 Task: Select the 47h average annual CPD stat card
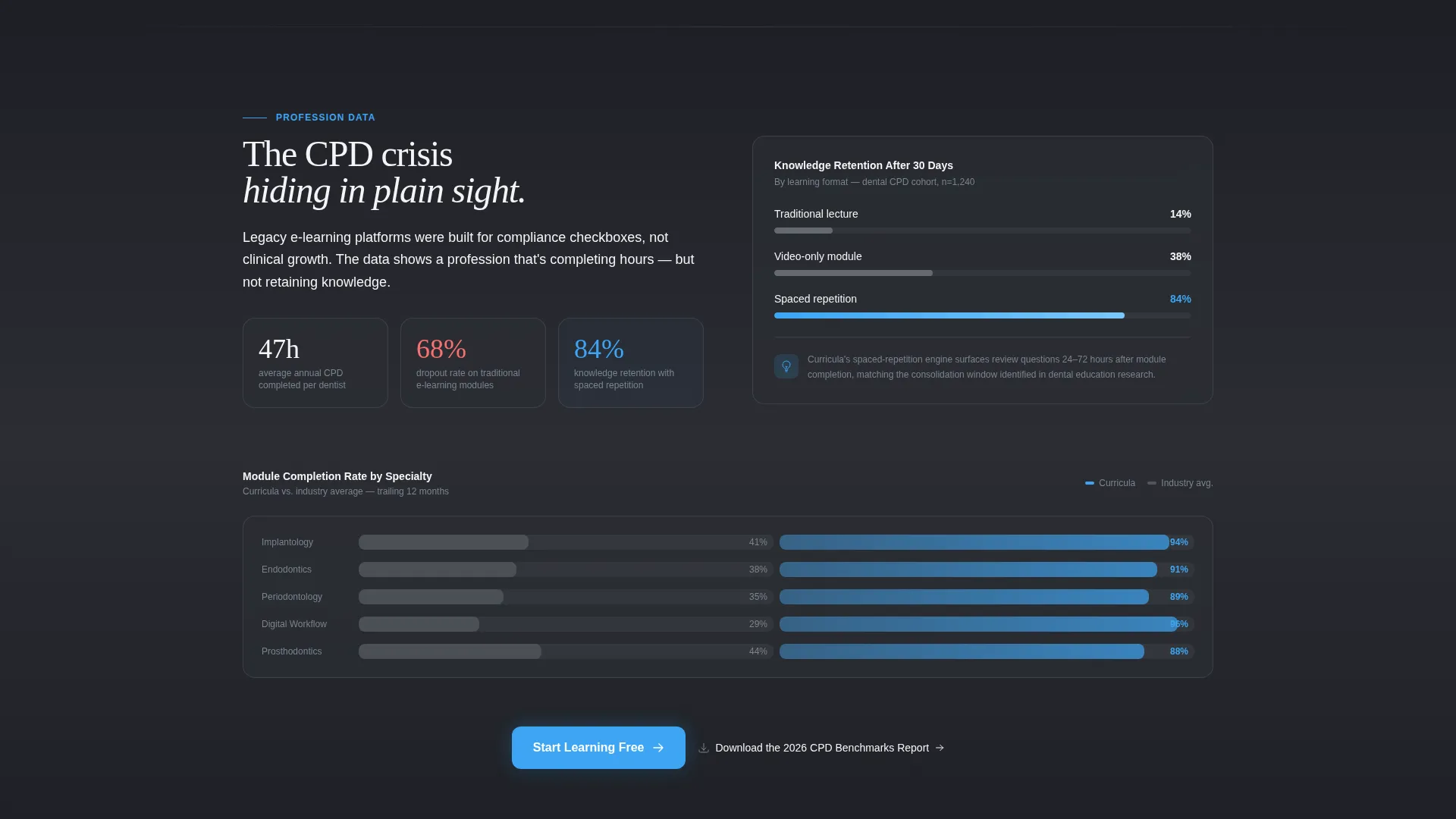click(x=315, y=362)
